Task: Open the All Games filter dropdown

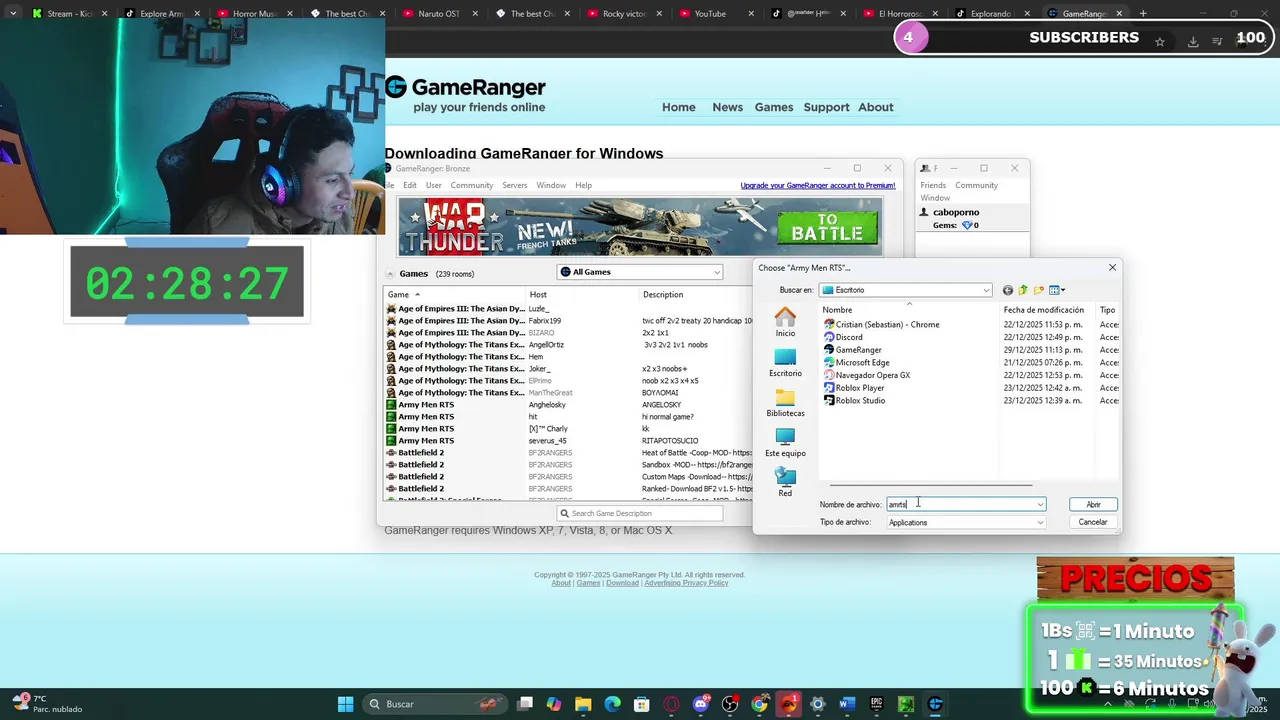Action: (x=640, y=272)
